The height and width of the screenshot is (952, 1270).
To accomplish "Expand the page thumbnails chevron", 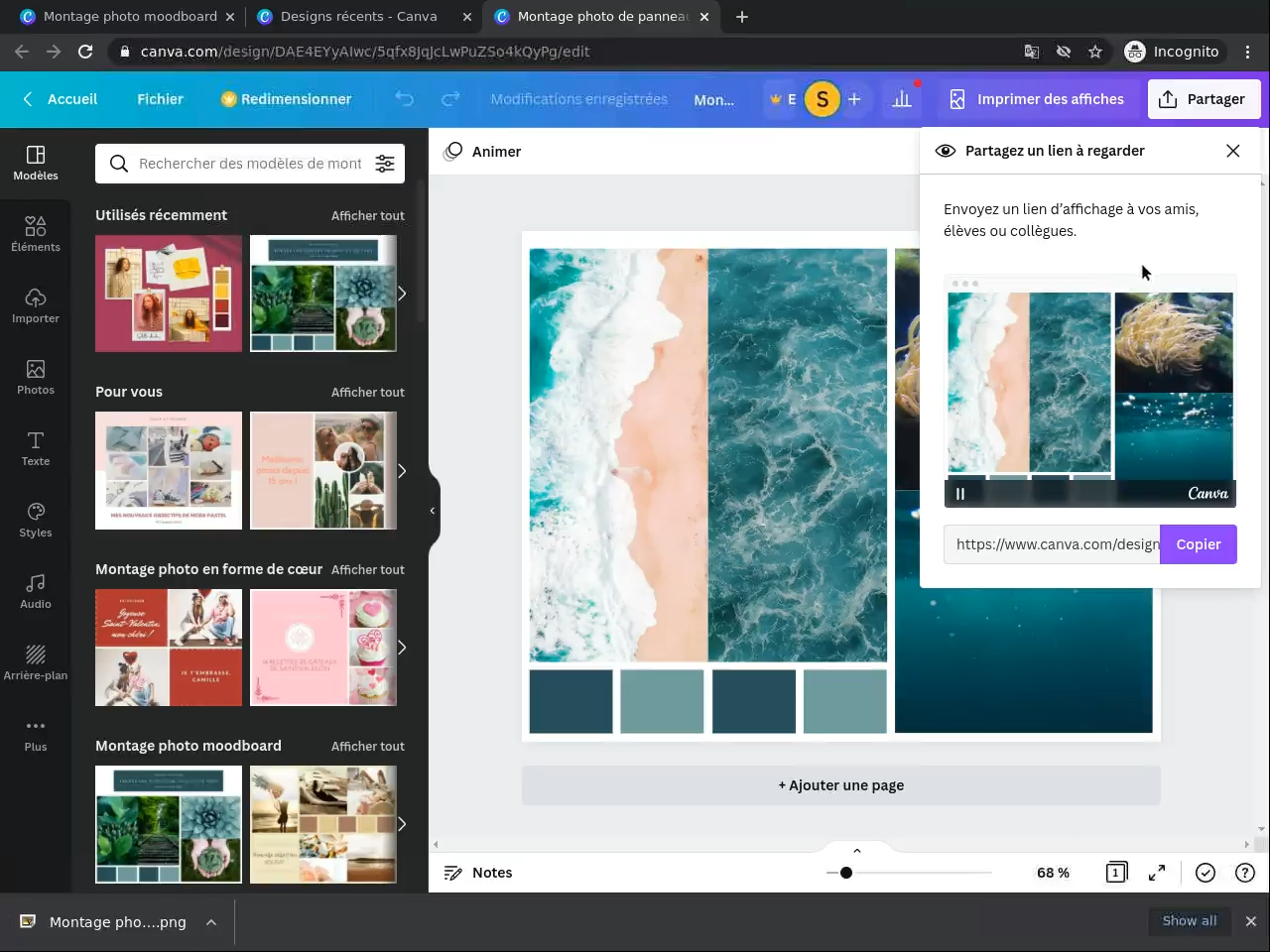I will click(857, 850).
